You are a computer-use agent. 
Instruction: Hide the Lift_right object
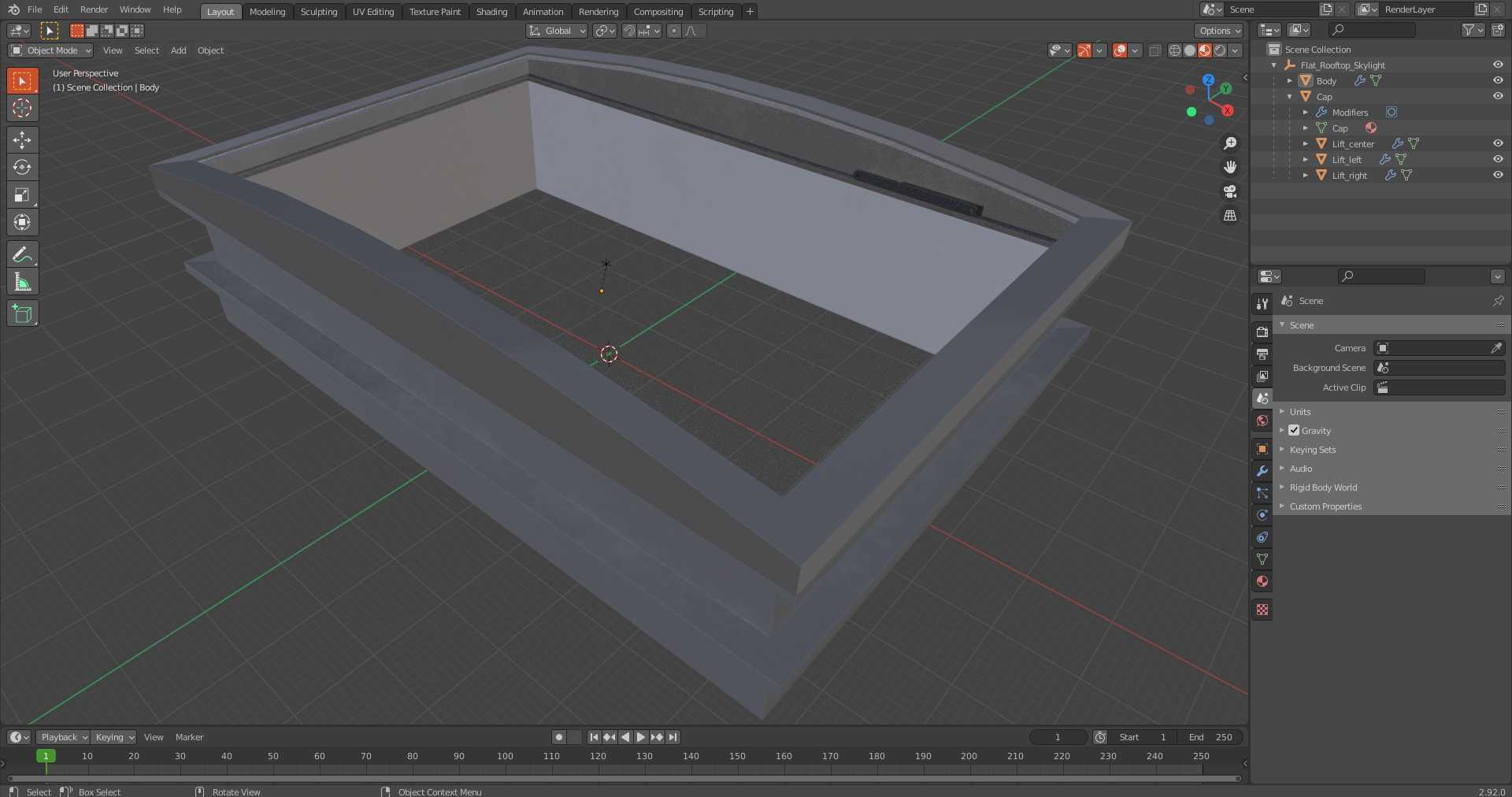[x=1497, y=175]
